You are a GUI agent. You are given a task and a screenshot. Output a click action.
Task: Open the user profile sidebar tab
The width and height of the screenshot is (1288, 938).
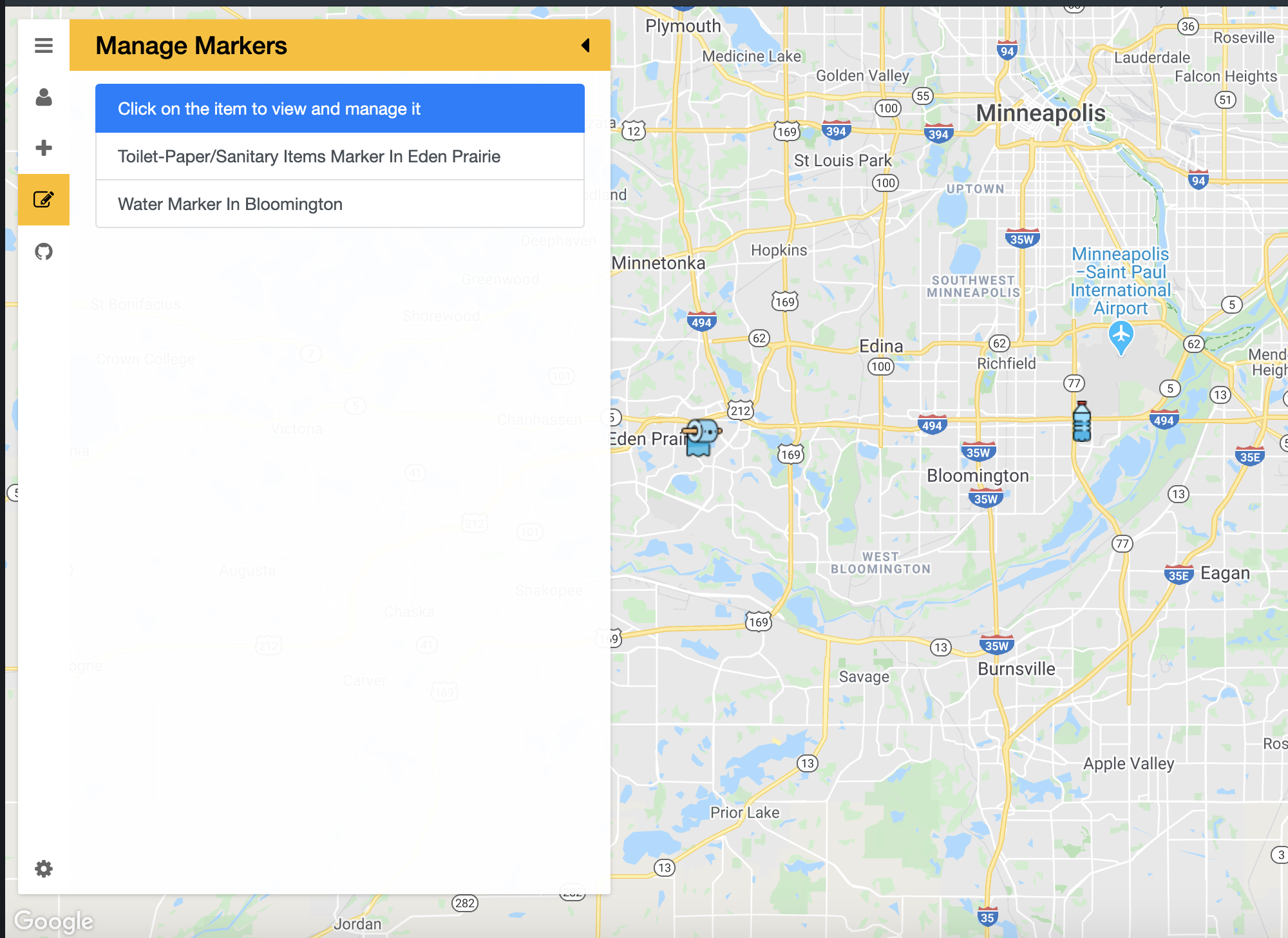point(44,97)
